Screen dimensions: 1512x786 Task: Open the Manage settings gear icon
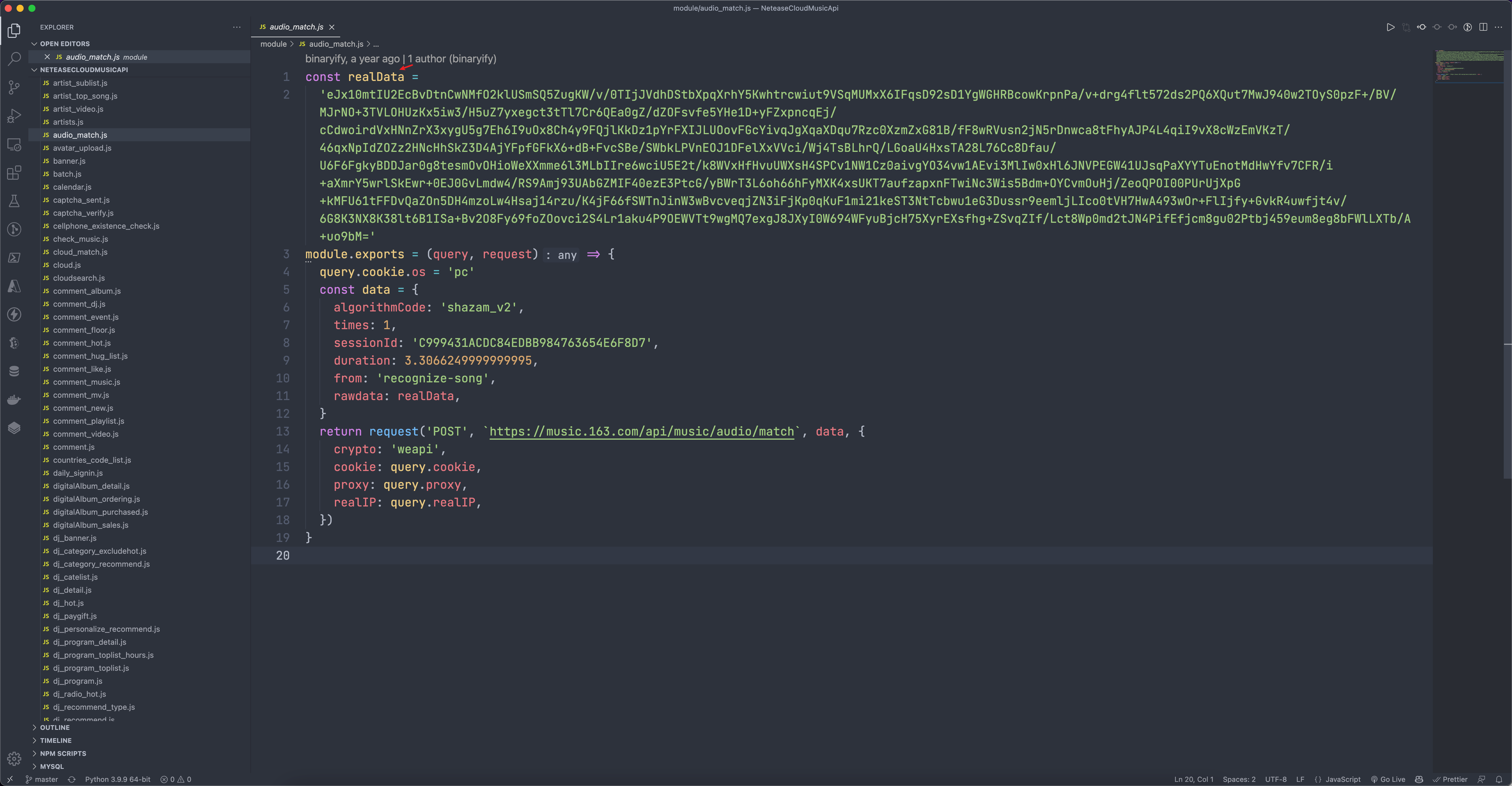[14, 759]
